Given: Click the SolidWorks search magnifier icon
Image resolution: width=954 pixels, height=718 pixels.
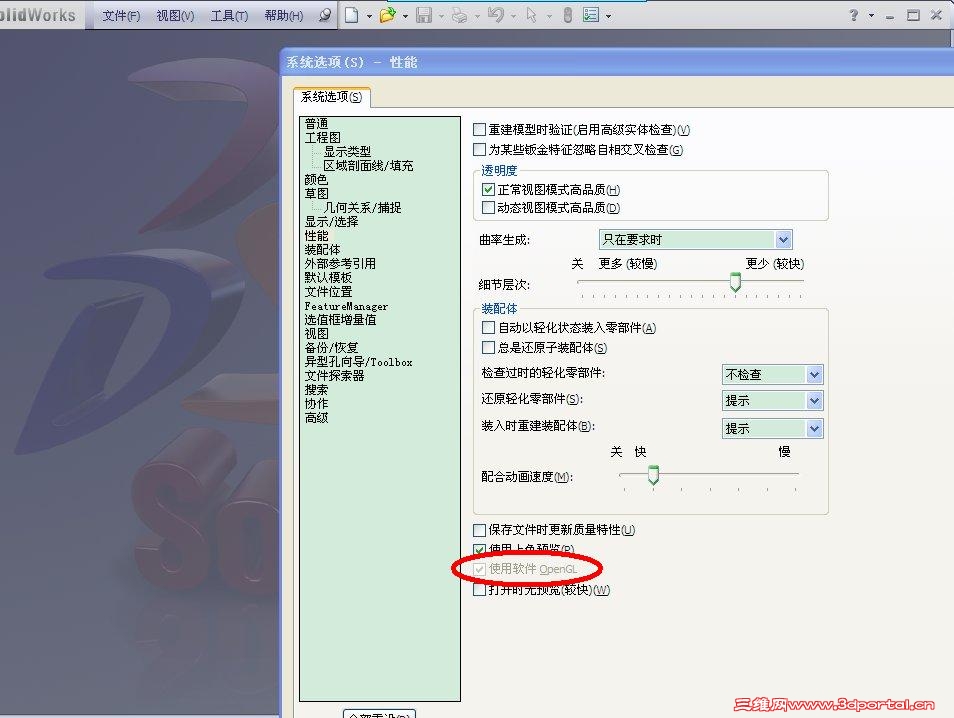Looking at the screenshot, I should 325,15.
